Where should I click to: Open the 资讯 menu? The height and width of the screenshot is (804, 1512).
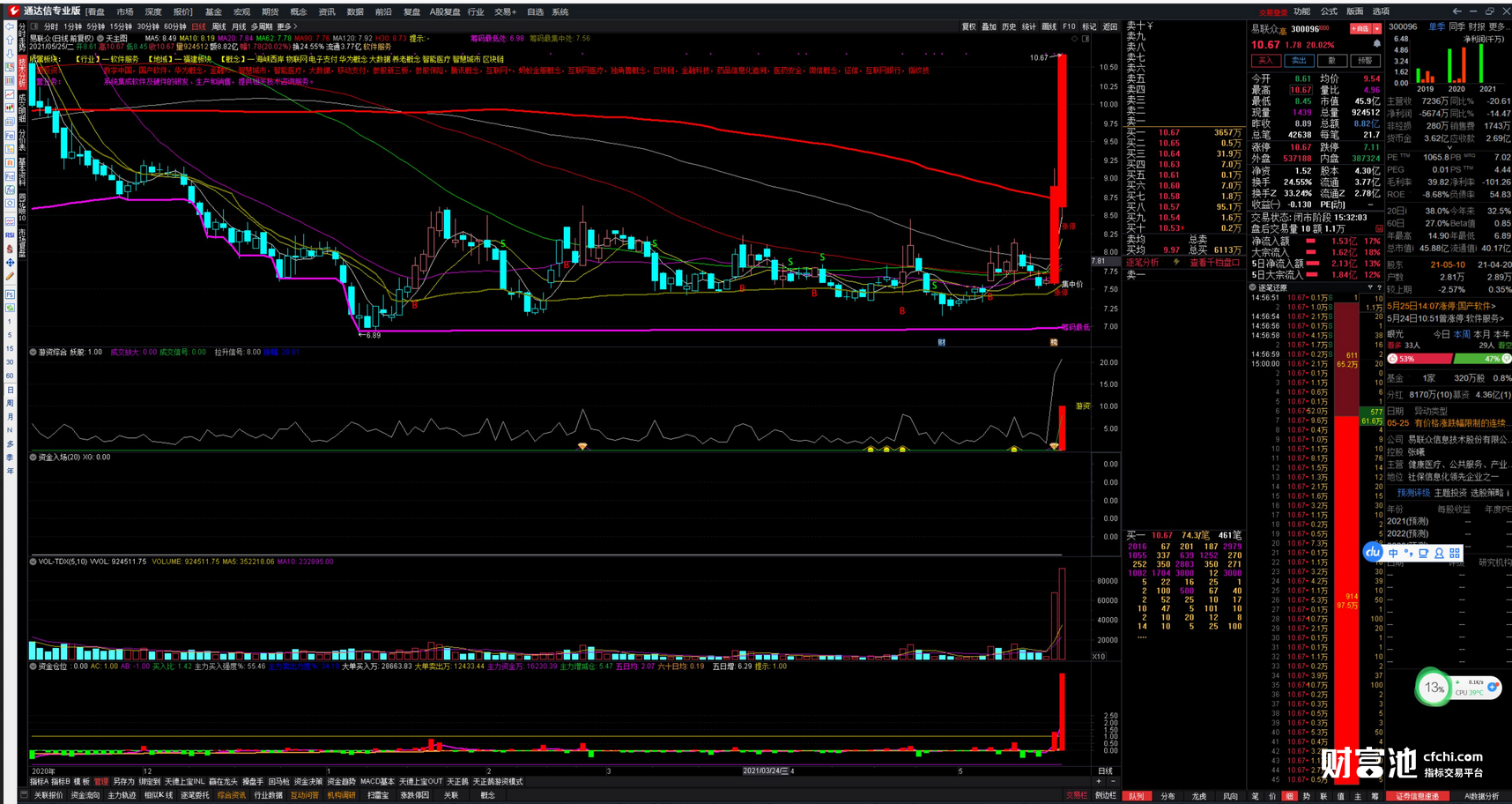point(326,11)
